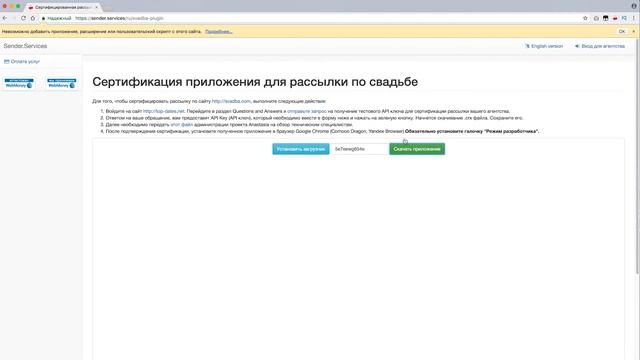The image size is (640, 360).
Task: Click 'этот файл' link in step 3
Action: (181, 124)
